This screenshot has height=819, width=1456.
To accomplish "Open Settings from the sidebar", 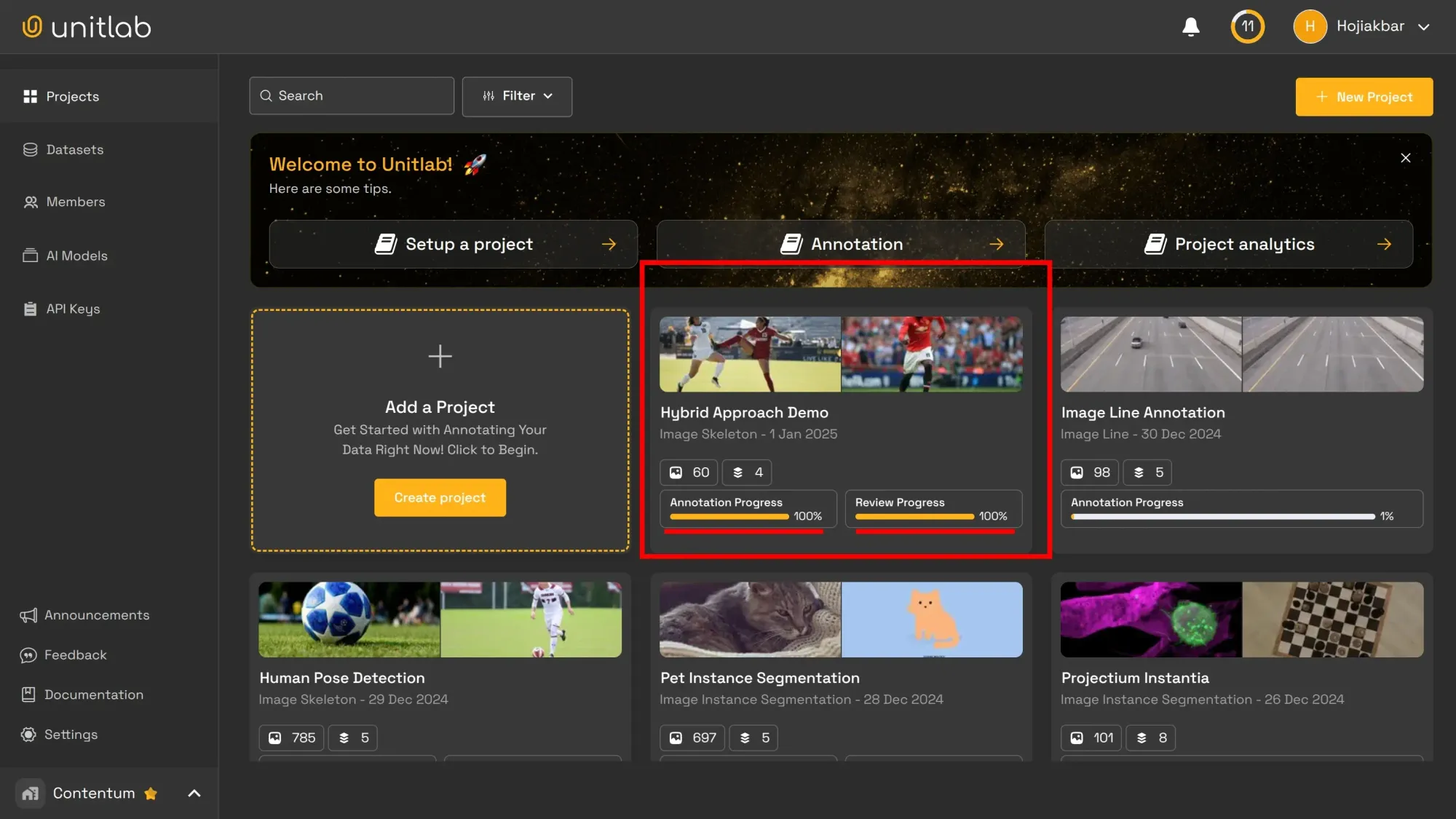I will [x=71, y=734].
